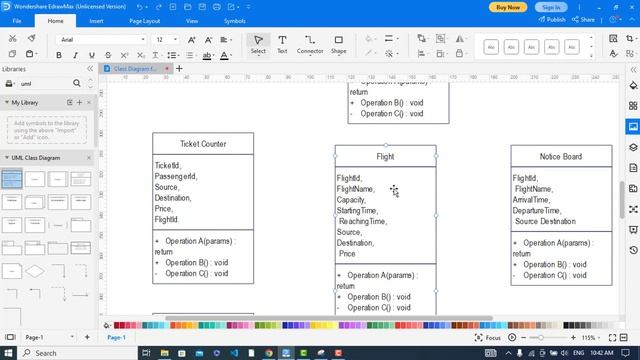Switch to the Insert tab

(96, 21)
